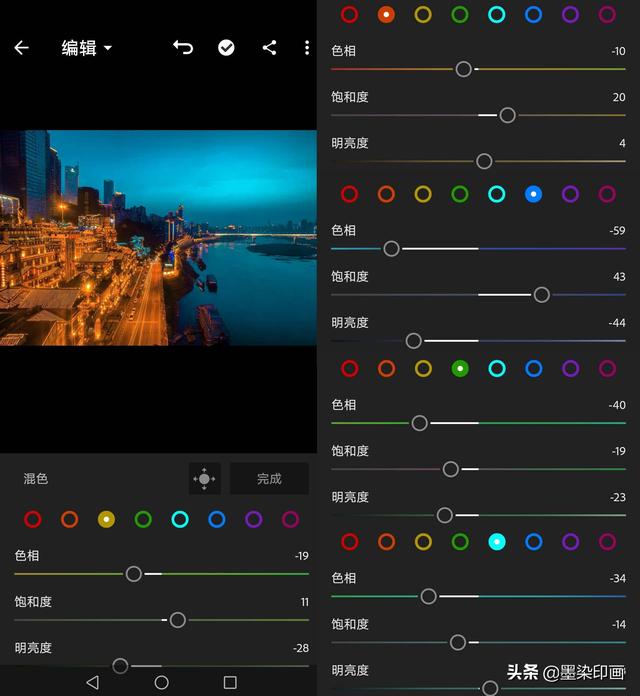Tap the selected yellow circle in 混色 panel
Screen dimensions: 640x696
(x=107, y=519)
